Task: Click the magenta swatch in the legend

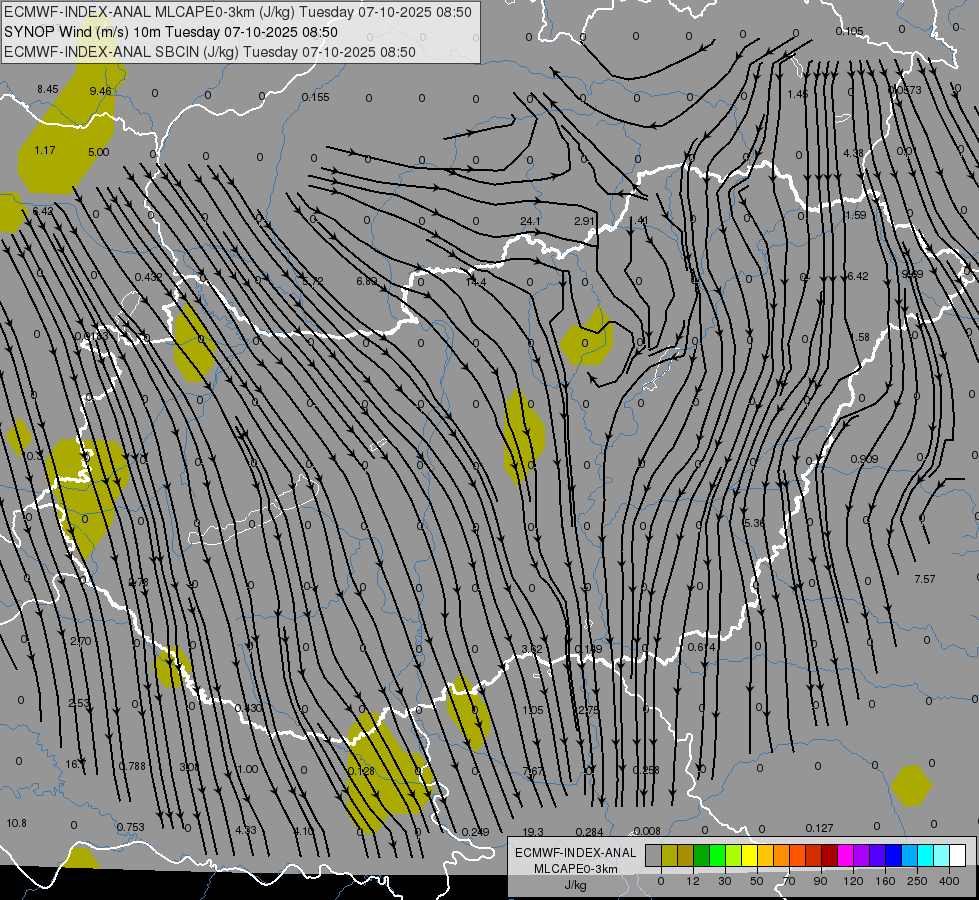Action: [846, 855]
